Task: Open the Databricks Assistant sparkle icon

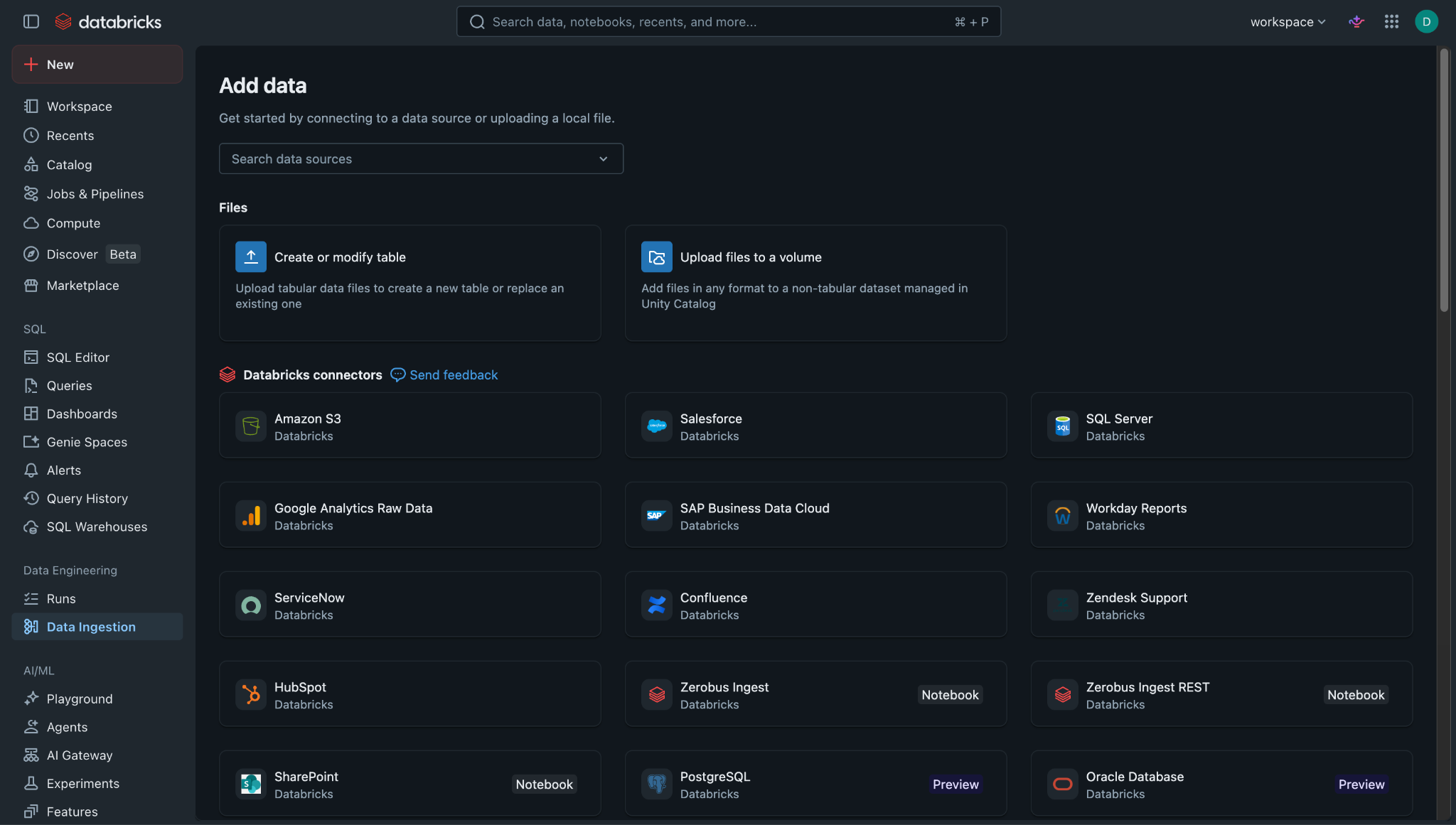Action: [x=1356, y=21]
